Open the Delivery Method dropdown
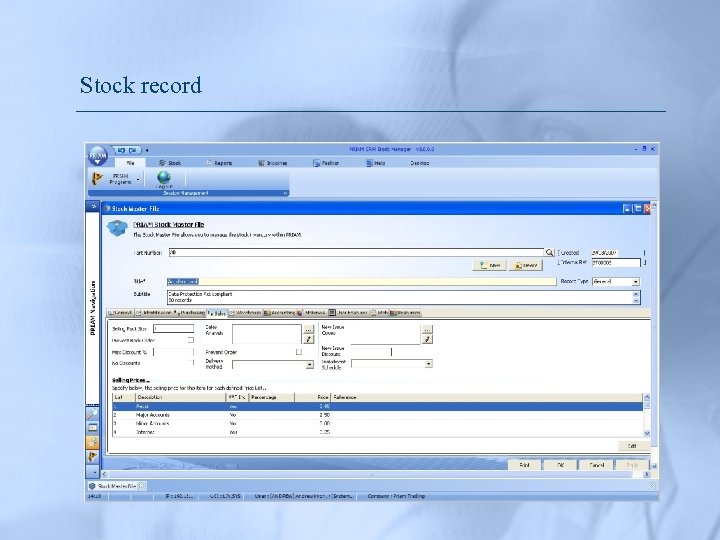720x540 pixels. tap(309, 365)
